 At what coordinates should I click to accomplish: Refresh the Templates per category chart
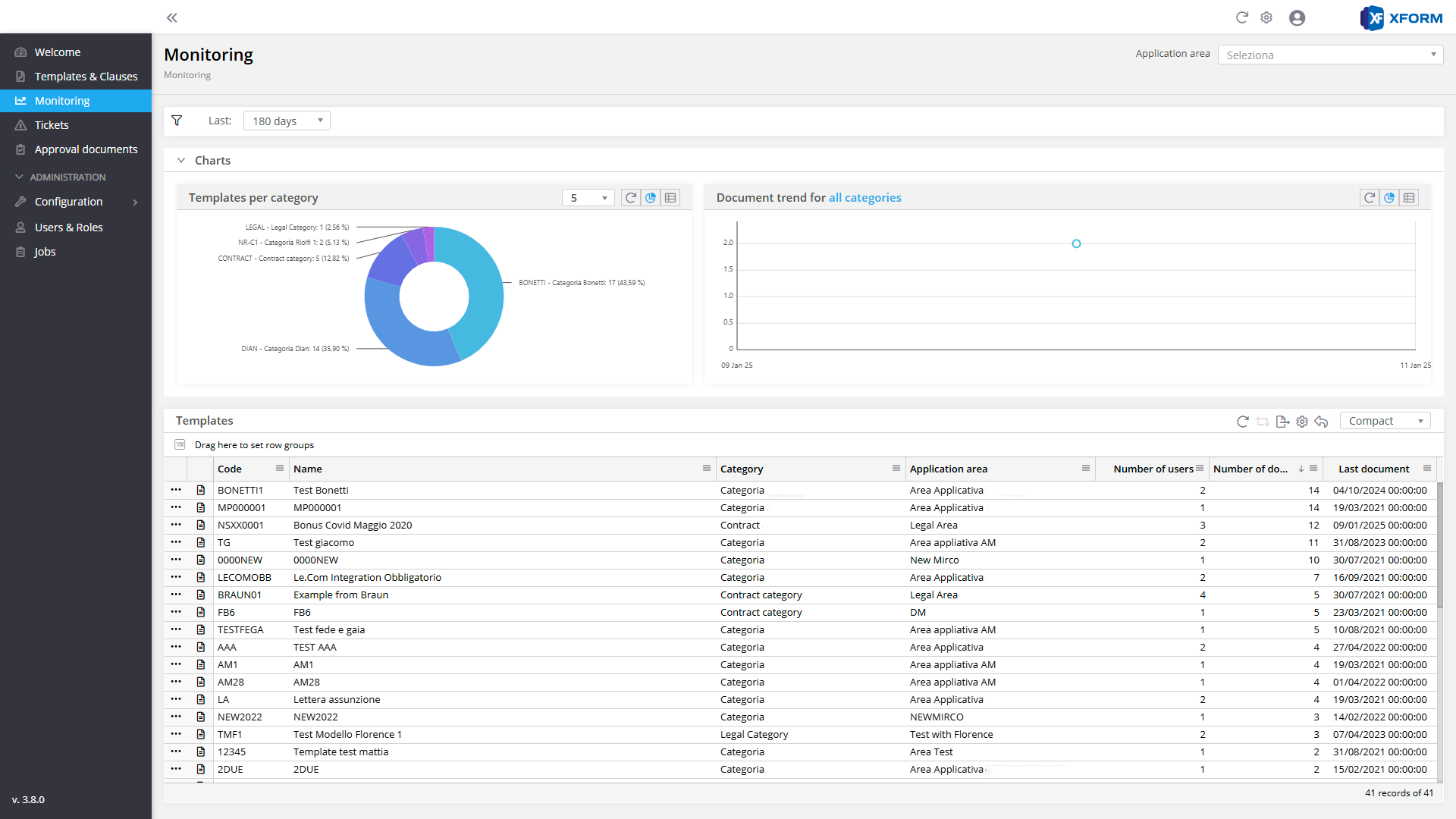[631, 198]
